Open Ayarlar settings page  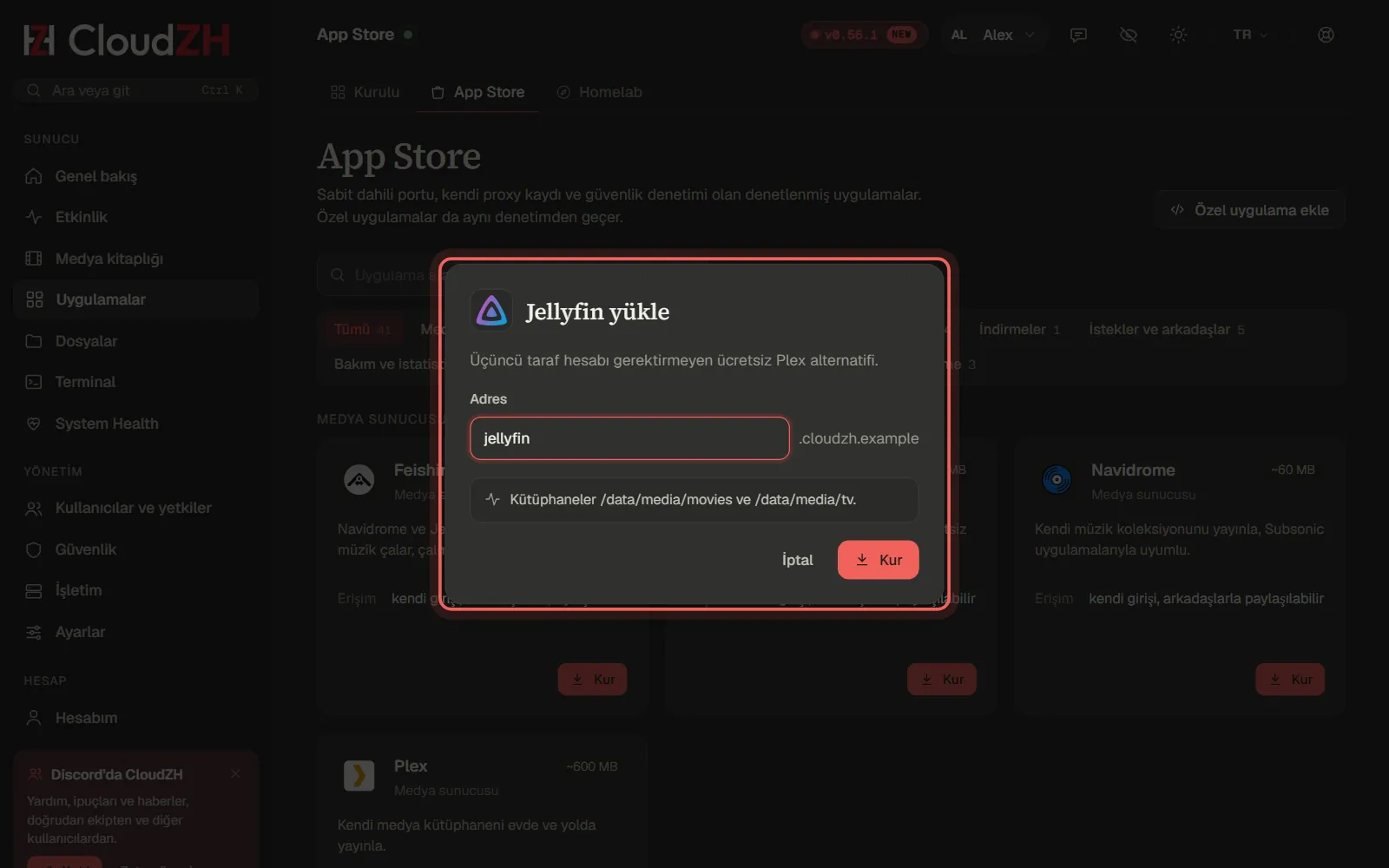[x=135, y=632]
